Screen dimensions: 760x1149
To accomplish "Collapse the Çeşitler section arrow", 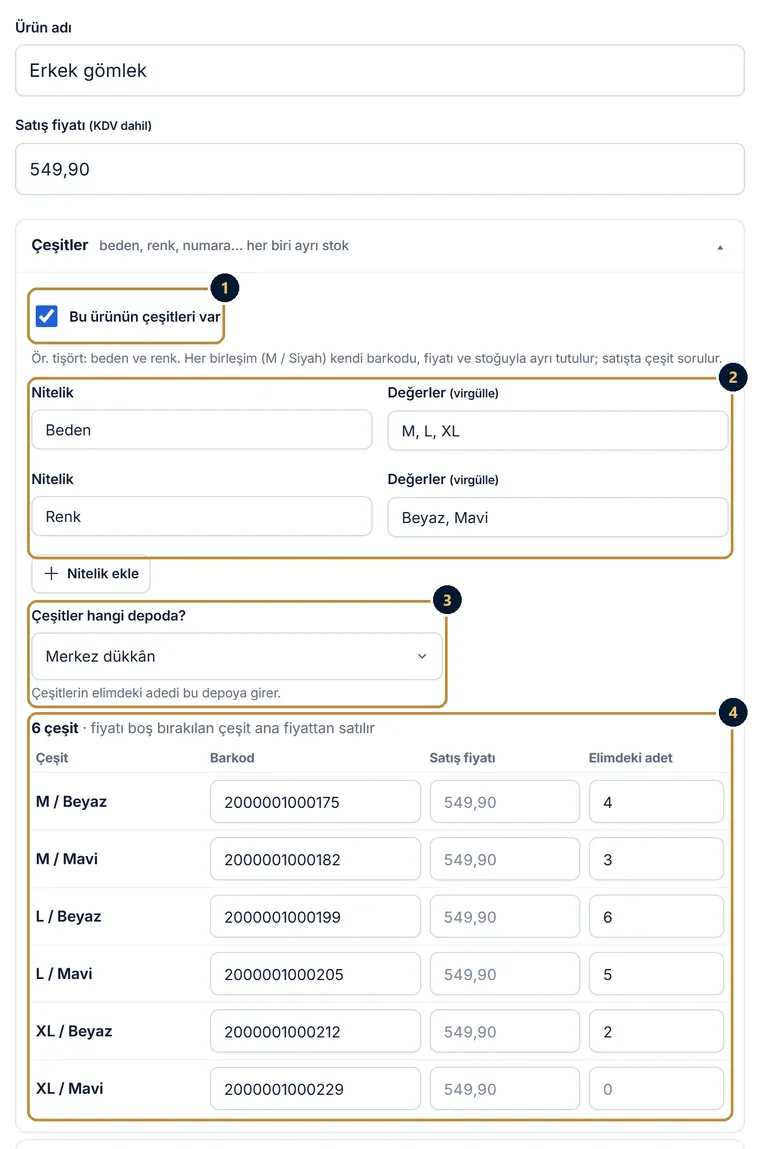I will [x=720, y=248].
